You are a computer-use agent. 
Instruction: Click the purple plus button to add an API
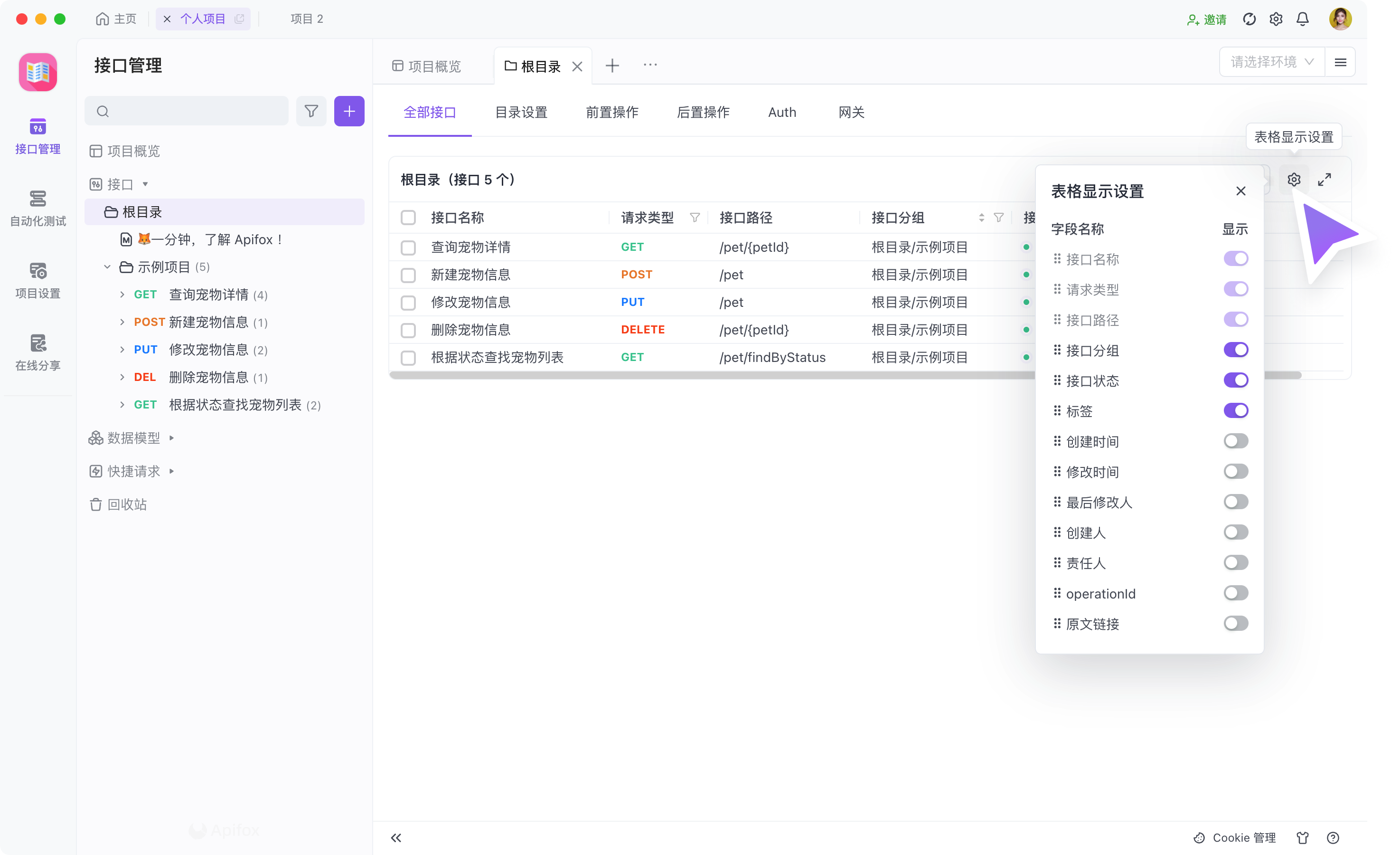point(349,111)
